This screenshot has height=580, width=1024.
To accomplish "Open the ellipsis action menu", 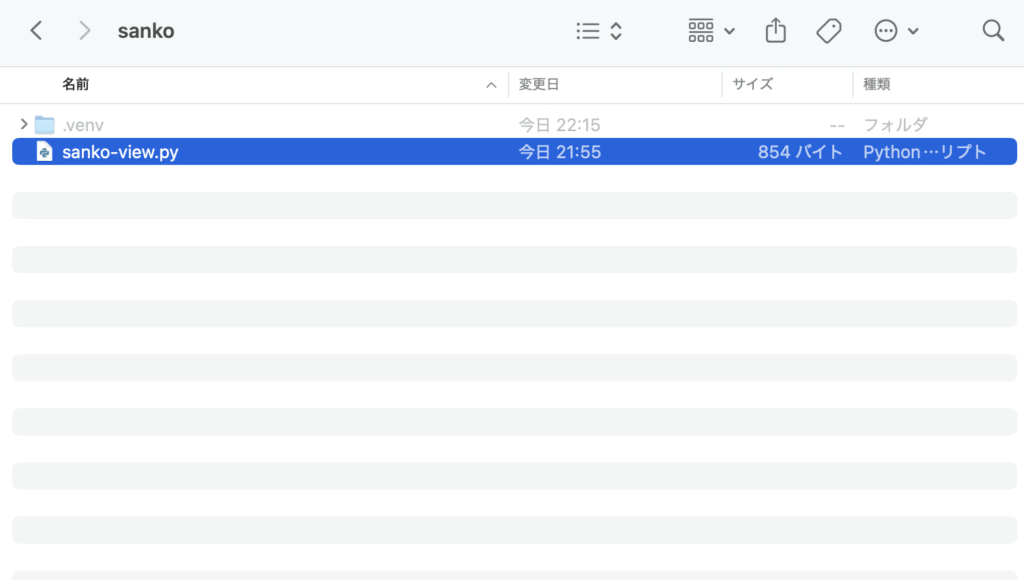I will [x=886, y=31].
